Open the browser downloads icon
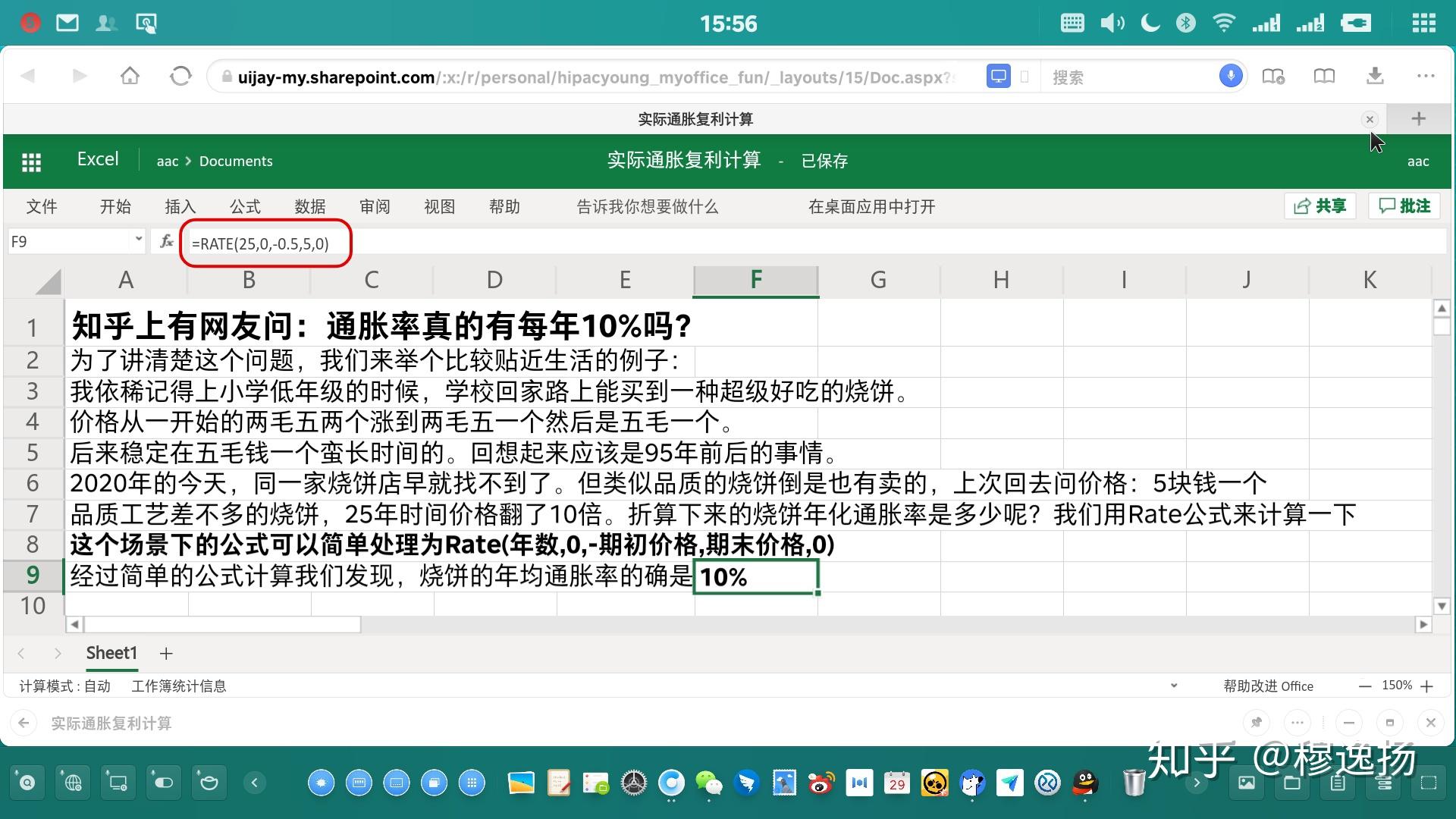Image resolution: width=1456 pixels, height=819 pixels. pos(1375,76)
